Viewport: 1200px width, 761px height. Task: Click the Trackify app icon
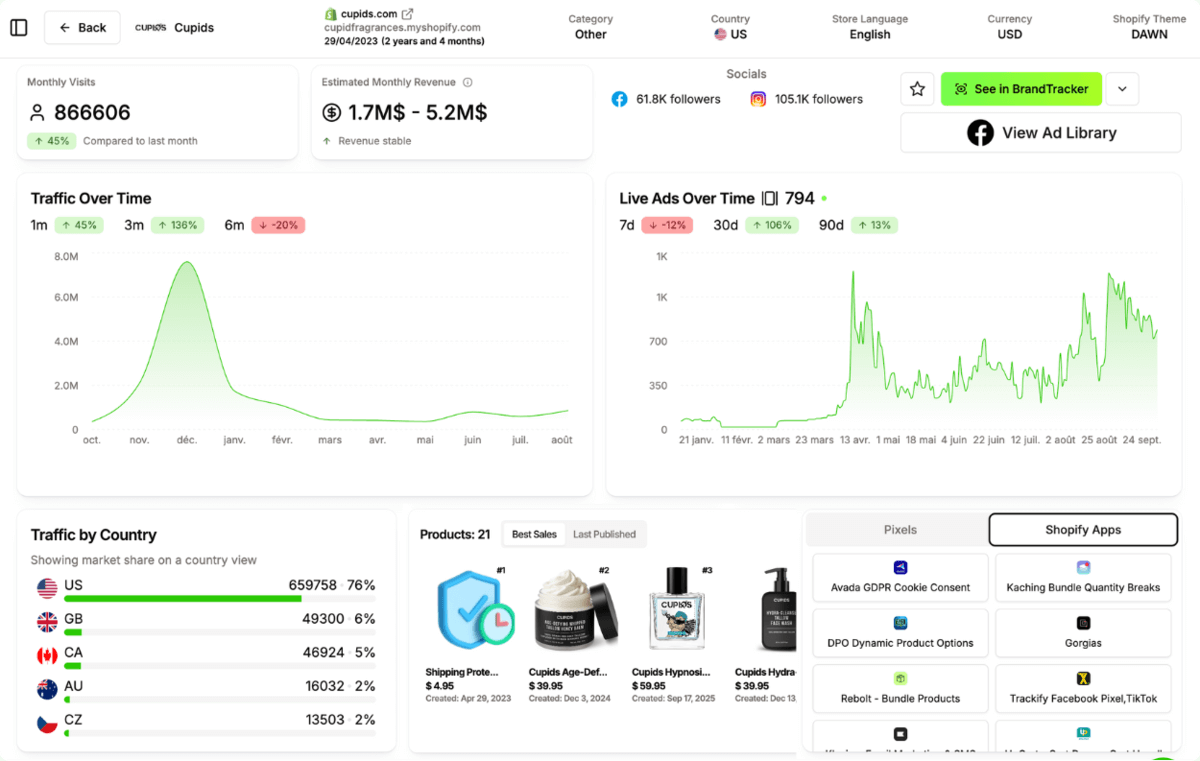[x=1083, y=678]
